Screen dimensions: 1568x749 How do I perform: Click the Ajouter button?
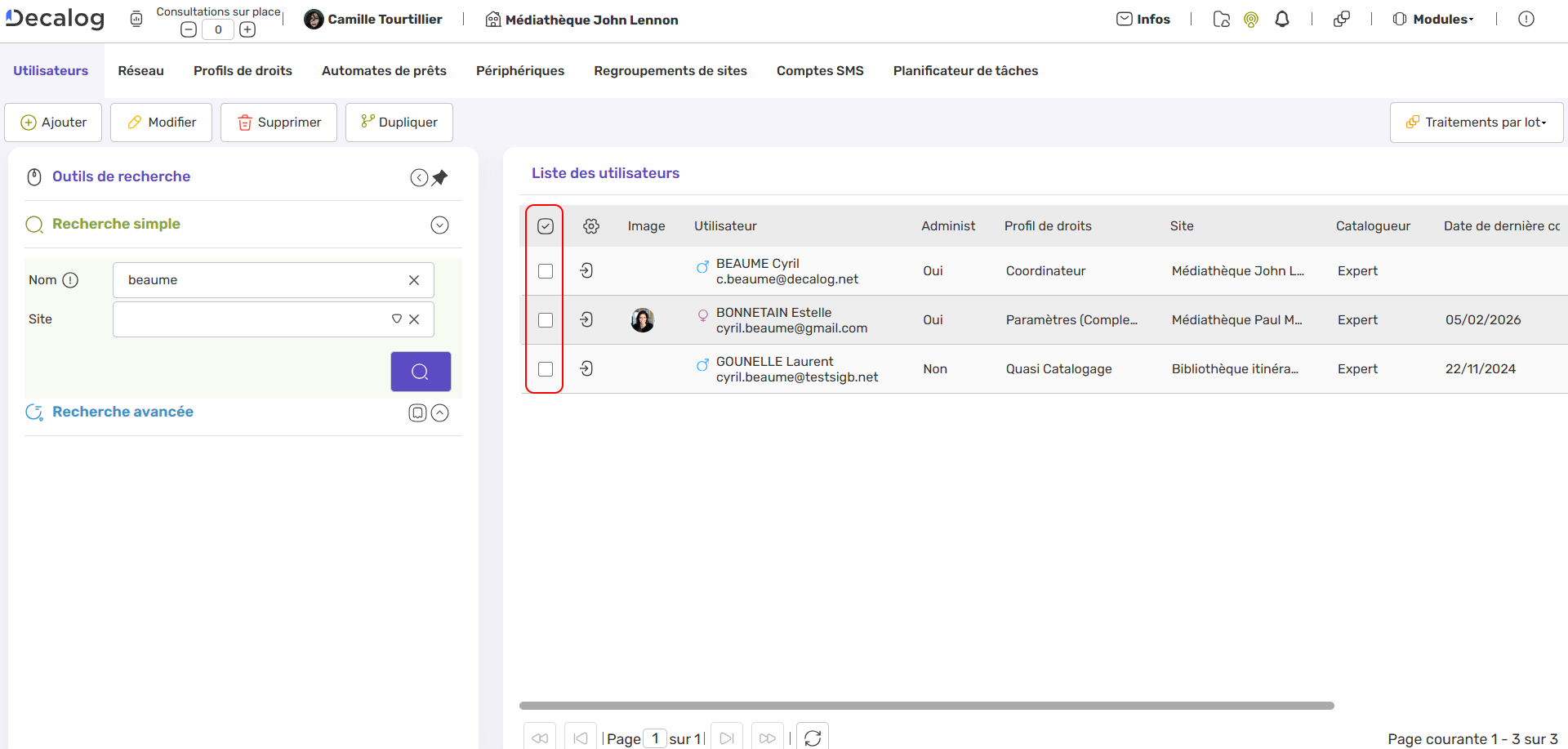tap(54, 123)
